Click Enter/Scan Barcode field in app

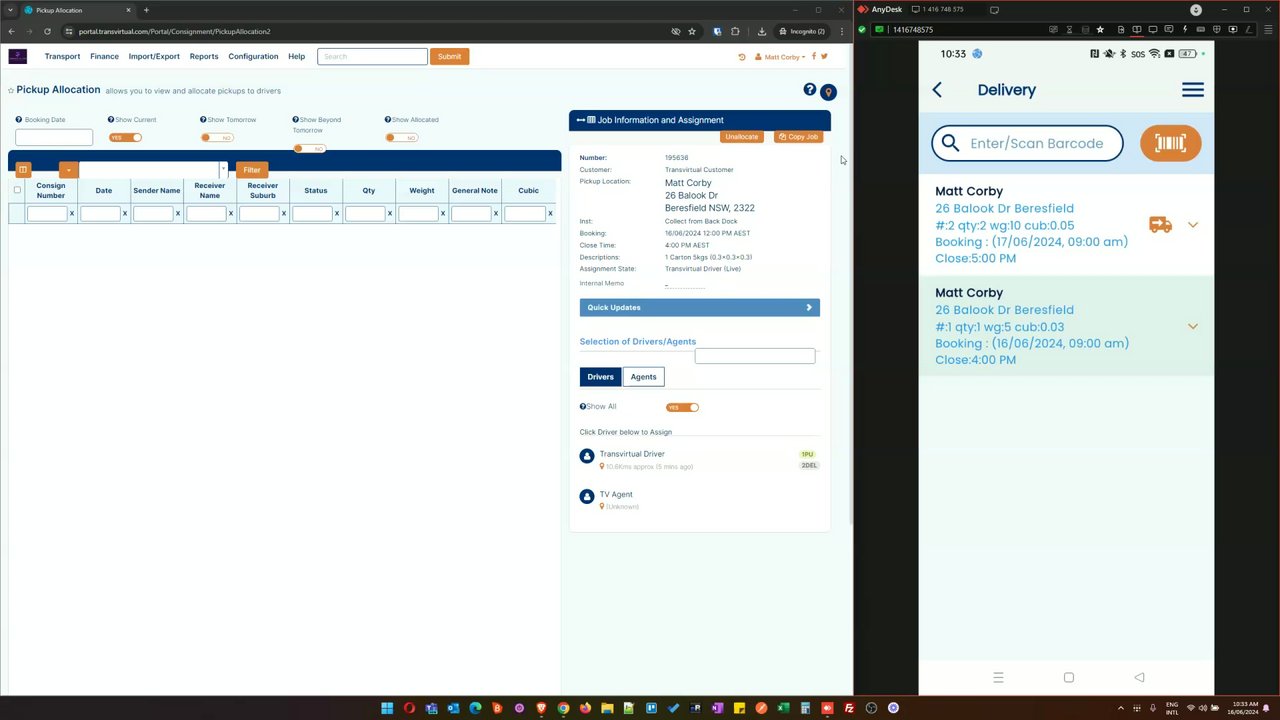[x=1027, y=143]
